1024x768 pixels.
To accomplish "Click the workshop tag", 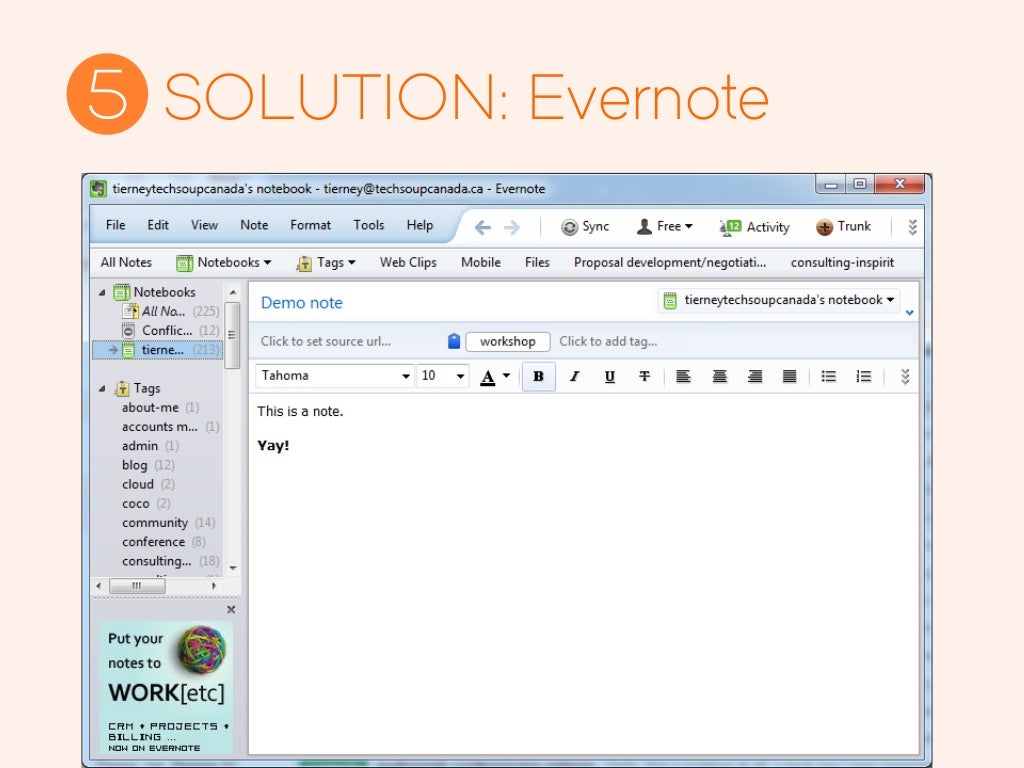I will (x=507, y=342).
